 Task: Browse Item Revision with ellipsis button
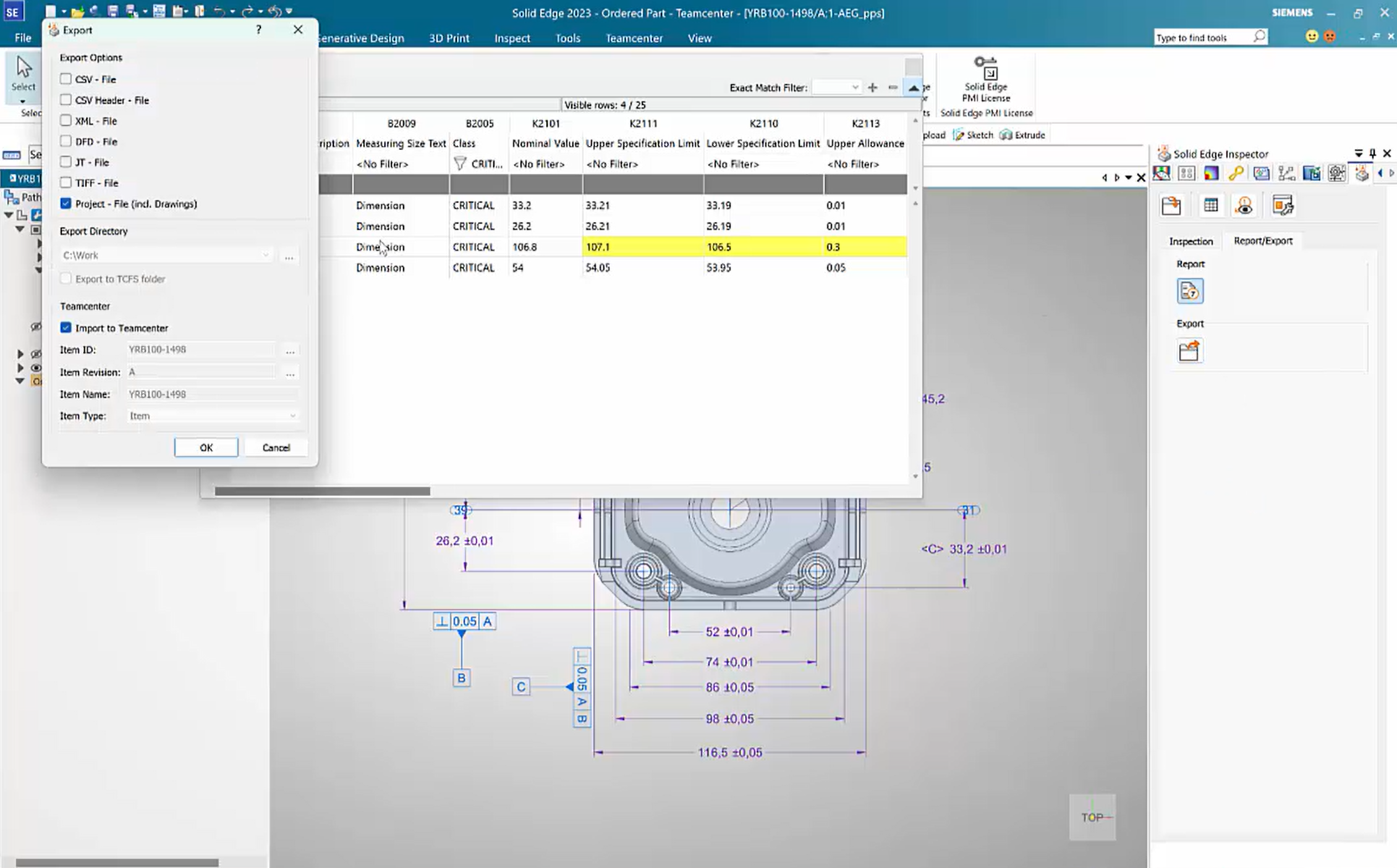point(290,372)
